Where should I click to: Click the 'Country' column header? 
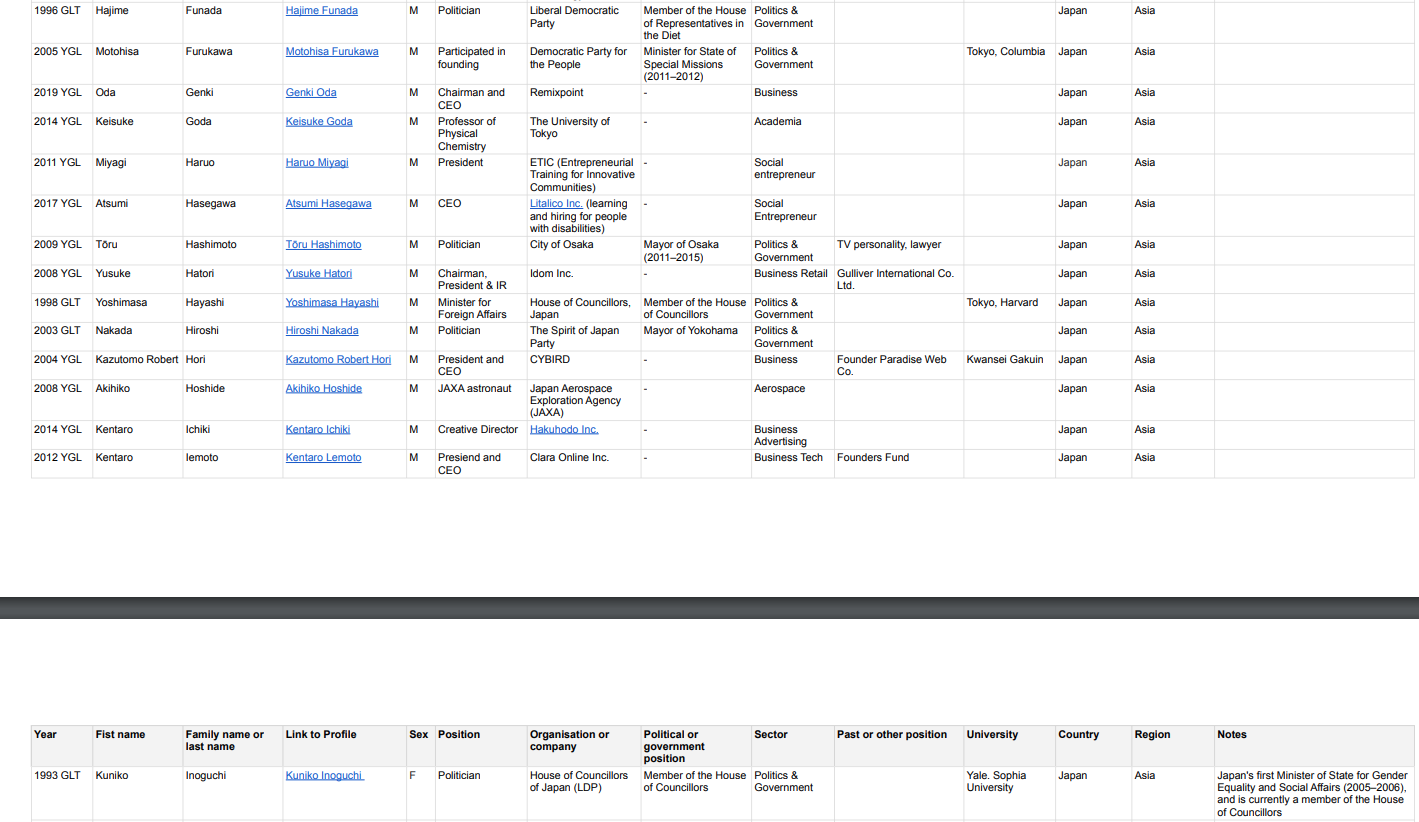[1093, 746]
